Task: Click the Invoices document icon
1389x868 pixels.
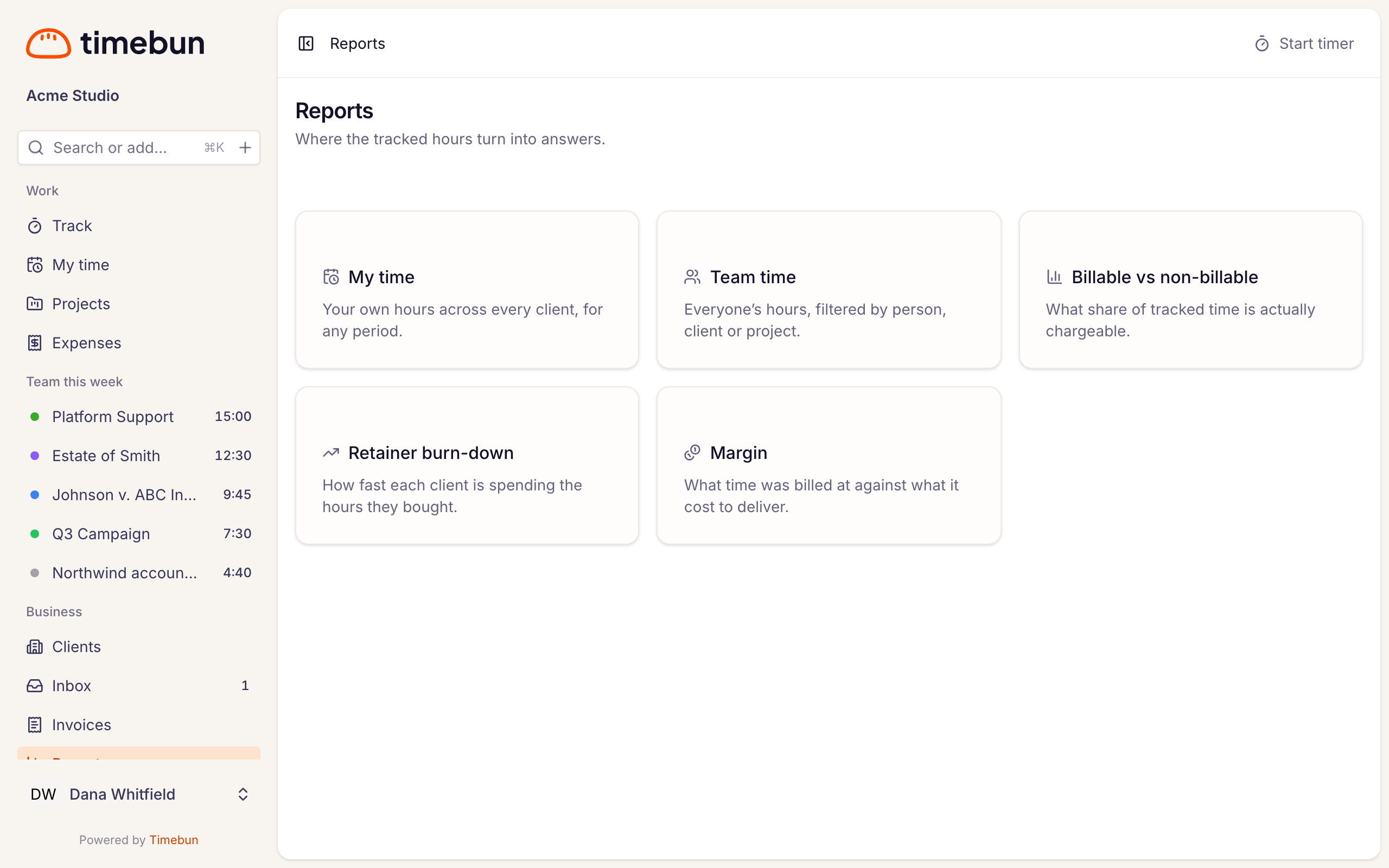Action: click(x=34, y=724)
